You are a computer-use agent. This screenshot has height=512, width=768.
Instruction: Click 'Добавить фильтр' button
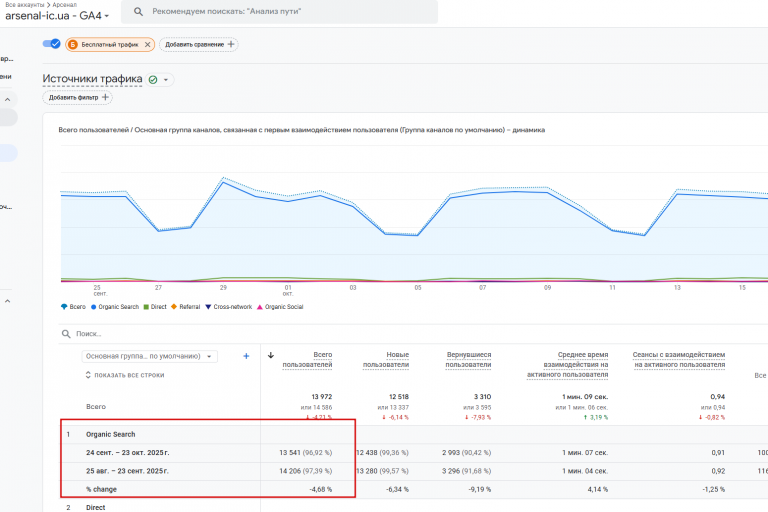click(x=77, y=98)
